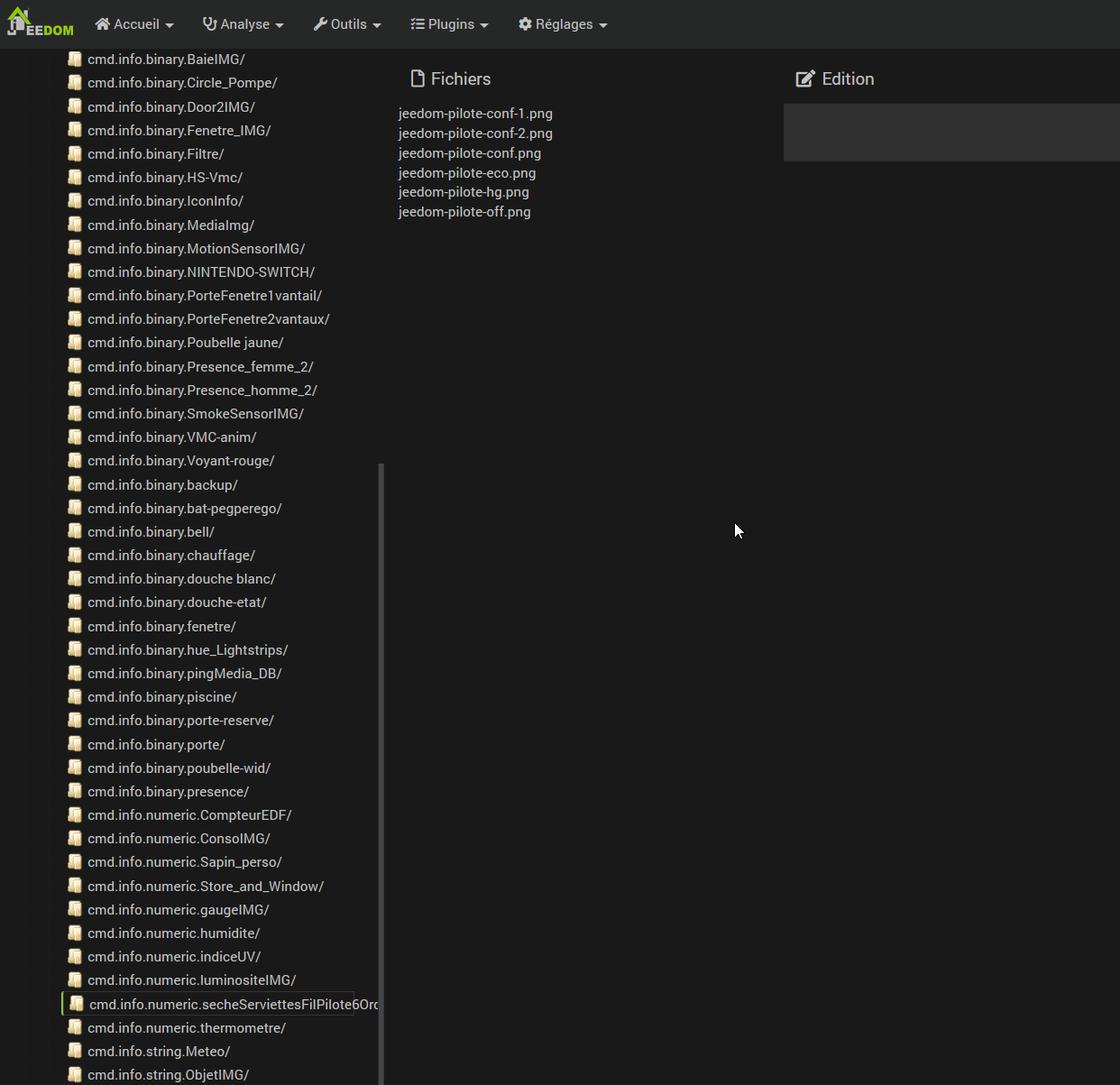Click folder icon beside cmd.info.numeric.thermometre/
1120x1085 pixels.
coord(75,1027)
